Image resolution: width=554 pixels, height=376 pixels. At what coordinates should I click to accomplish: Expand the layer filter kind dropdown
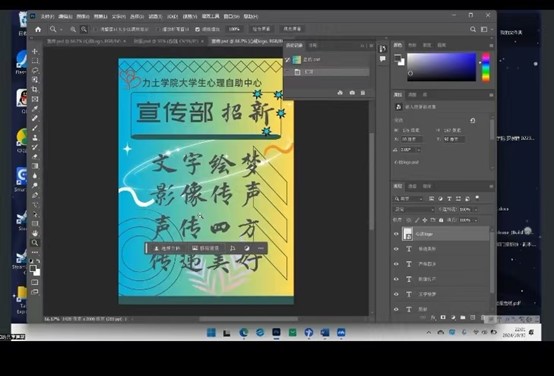click(x=408, y=199)
